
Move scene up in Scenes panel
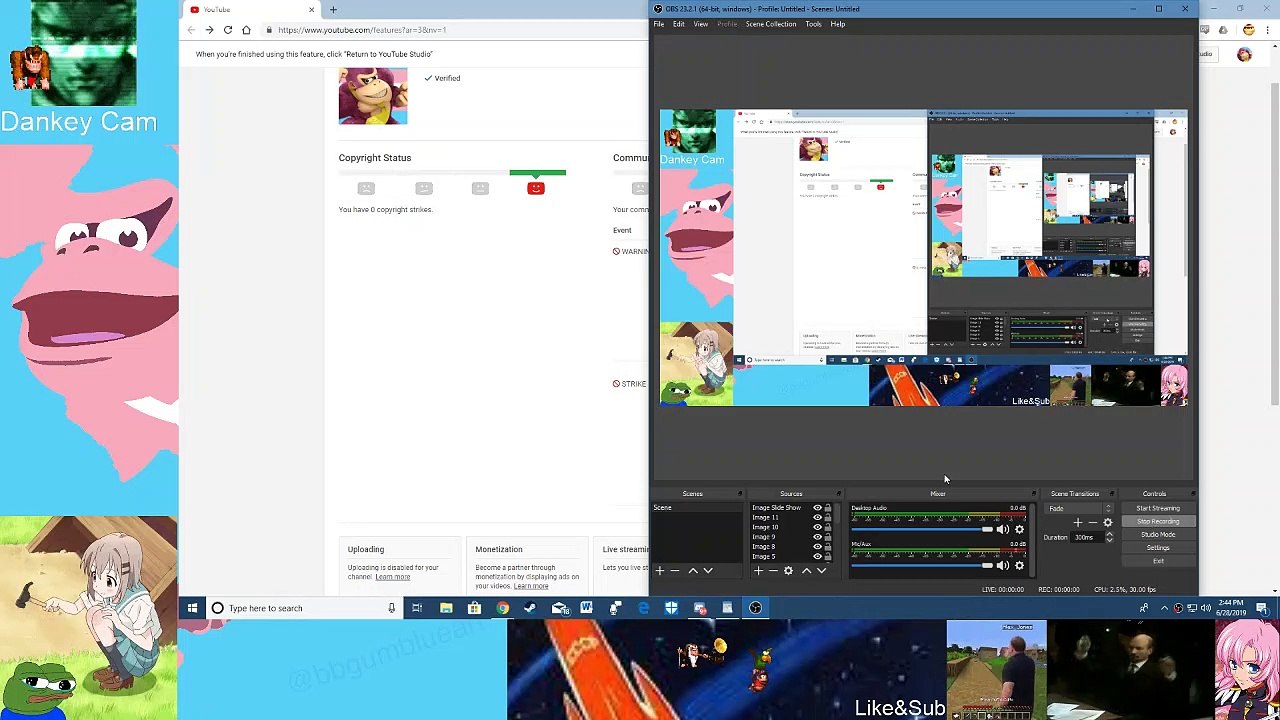[x=693, y=571]
